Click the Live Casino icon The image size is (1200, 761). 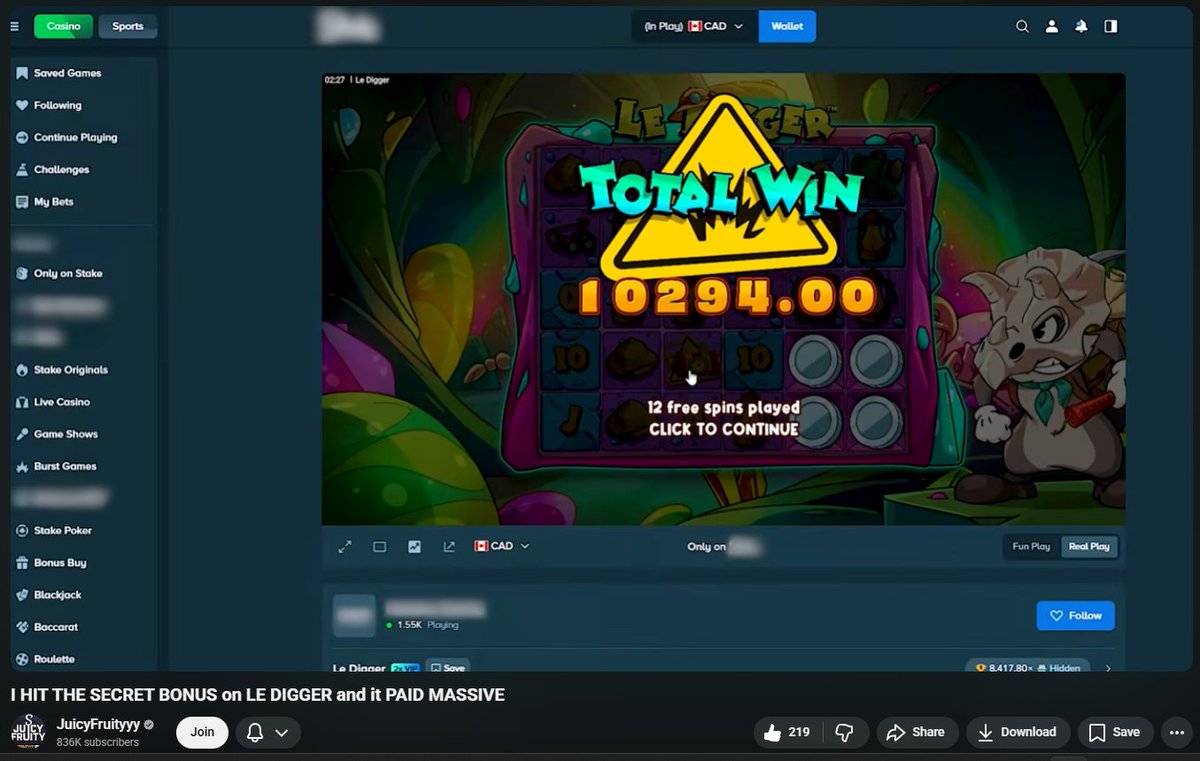click(x=23, y=402)
